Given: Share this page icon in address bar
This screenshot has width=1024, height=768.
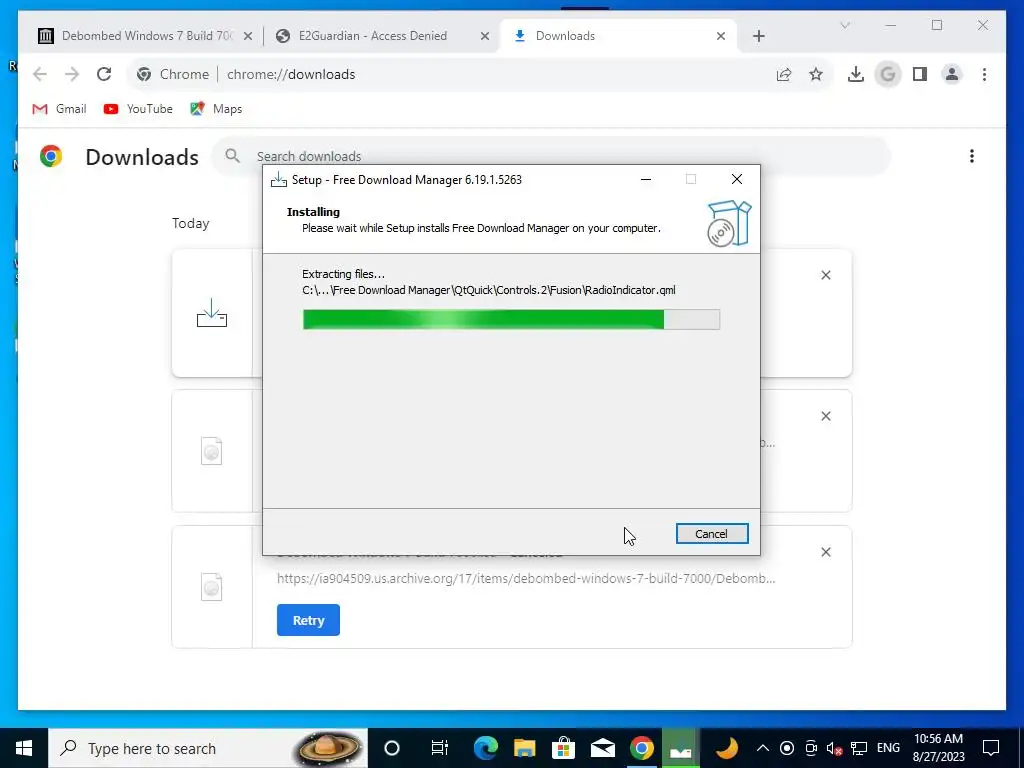Looking at the screenshot, I should (x=784, y=74).
